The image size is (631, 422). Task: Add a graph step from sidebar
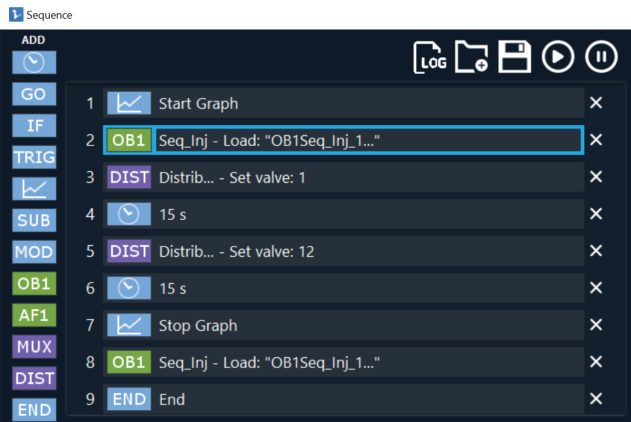pyautogui.click(x=34, y=188)
